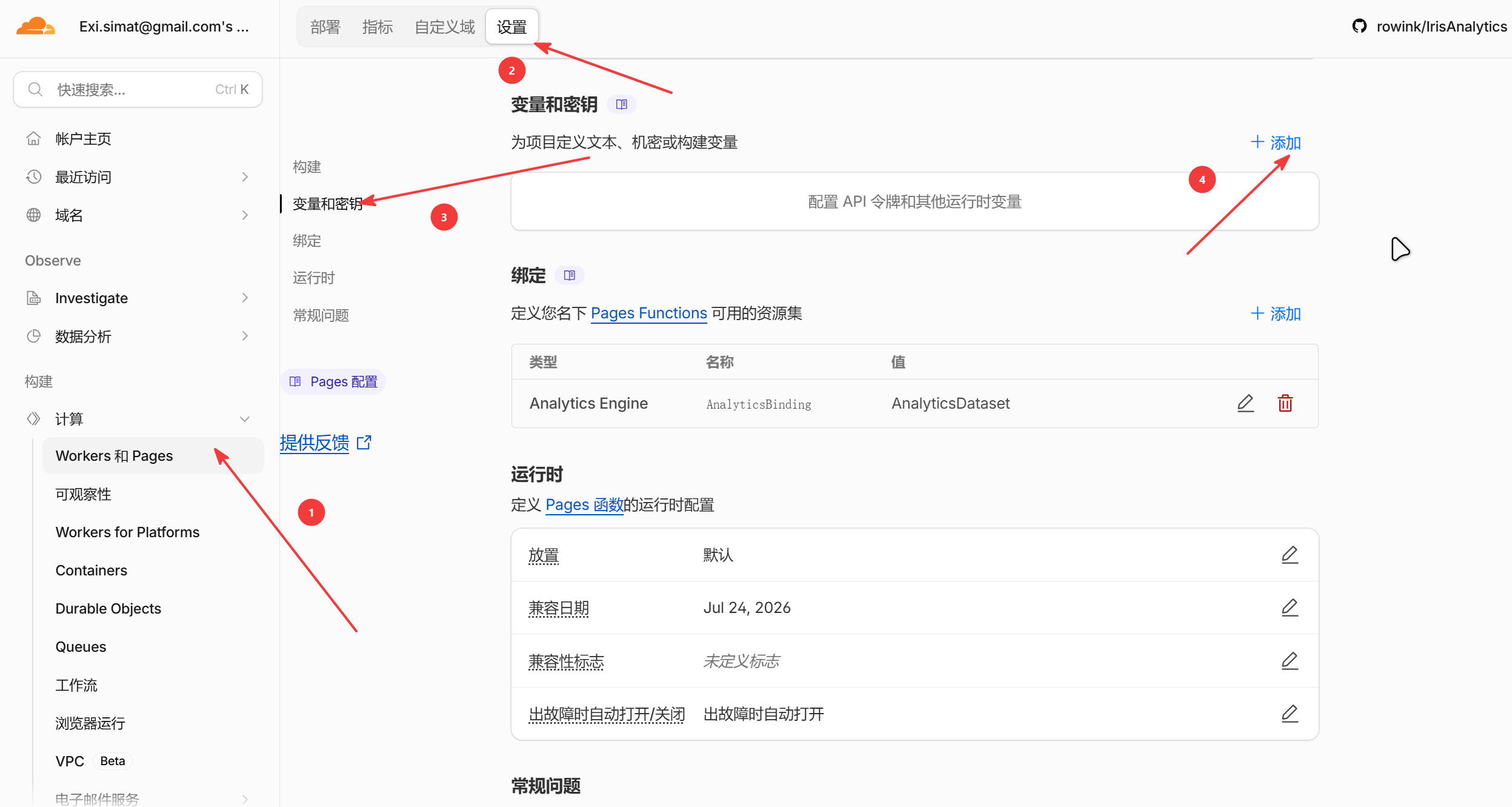Open 可观察性 in sidebar
1512x807 pixels.
84,494
